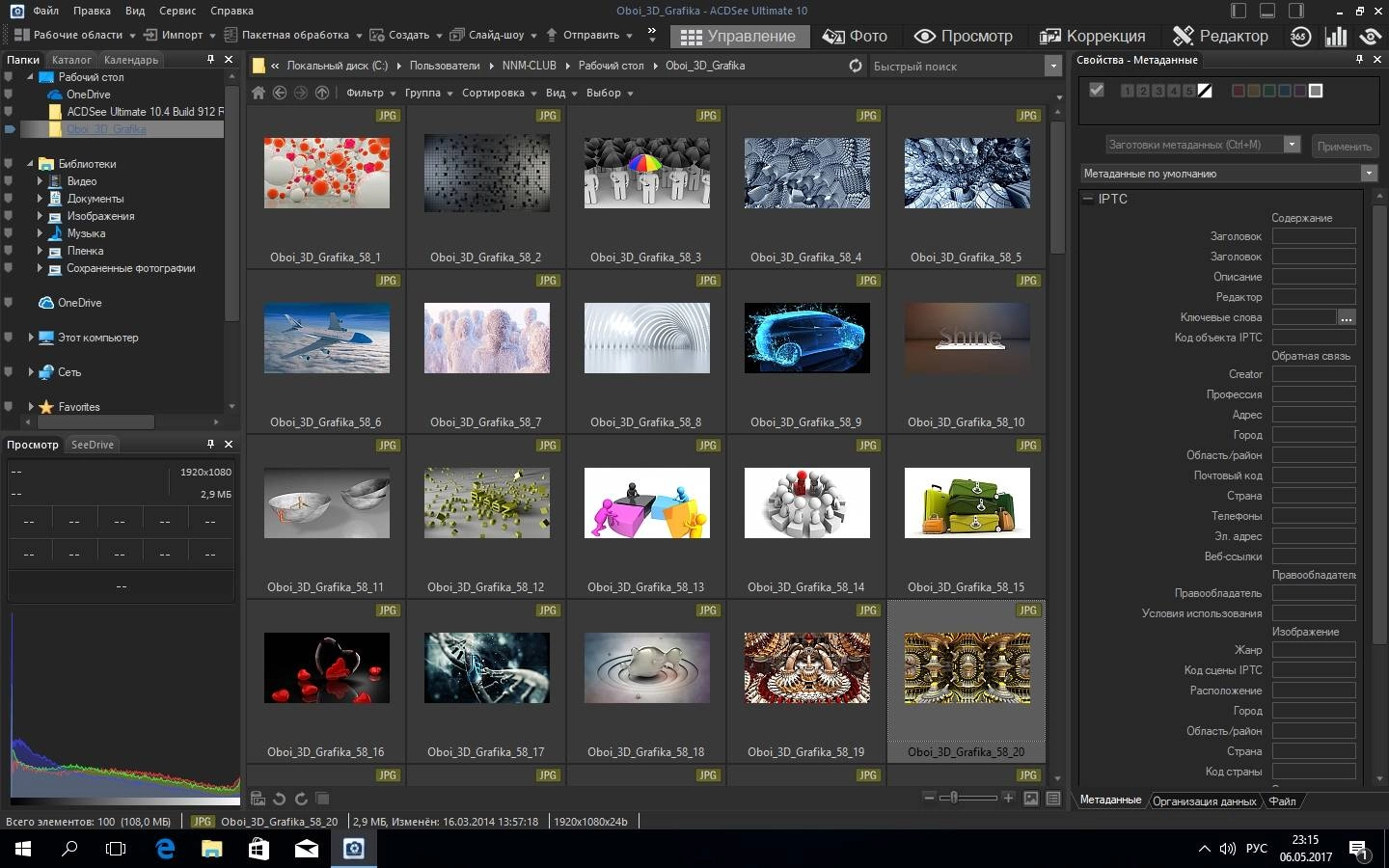
Task: Switch to thumbnail view mode icon
Action: [x=1031, y=799]
